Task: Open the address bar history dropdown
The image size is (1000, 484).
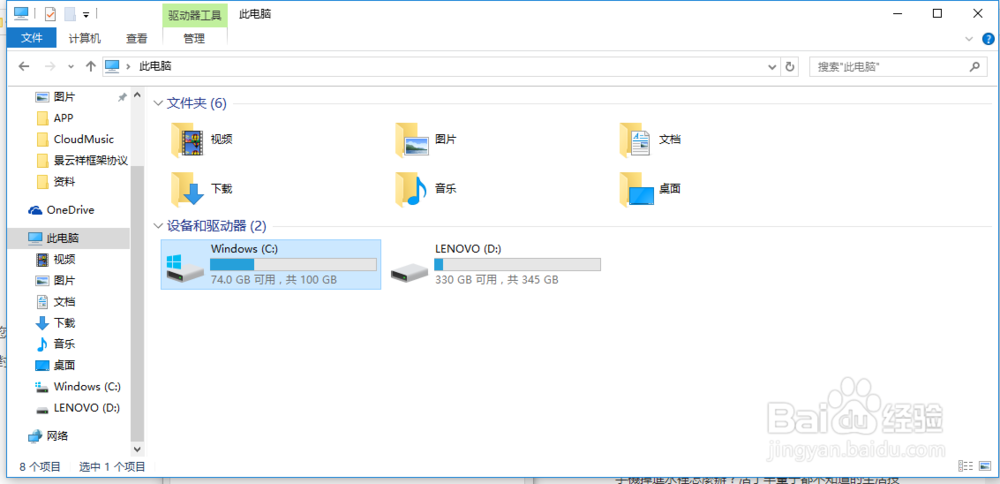Action: coord(772,66)
